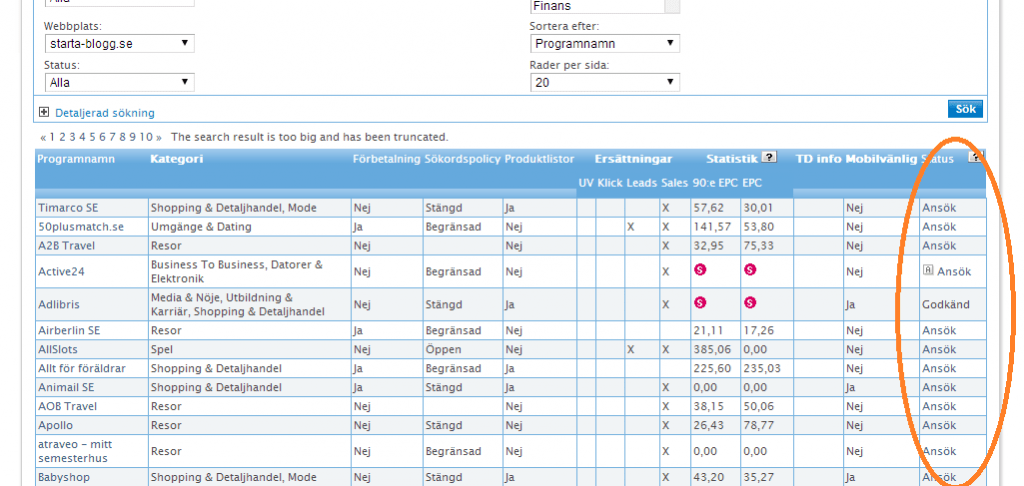Image resolution: width=1024 pixels, height=486 pixels.
Task: Sort by the Programnamn column header
Action: coord(76,159)
